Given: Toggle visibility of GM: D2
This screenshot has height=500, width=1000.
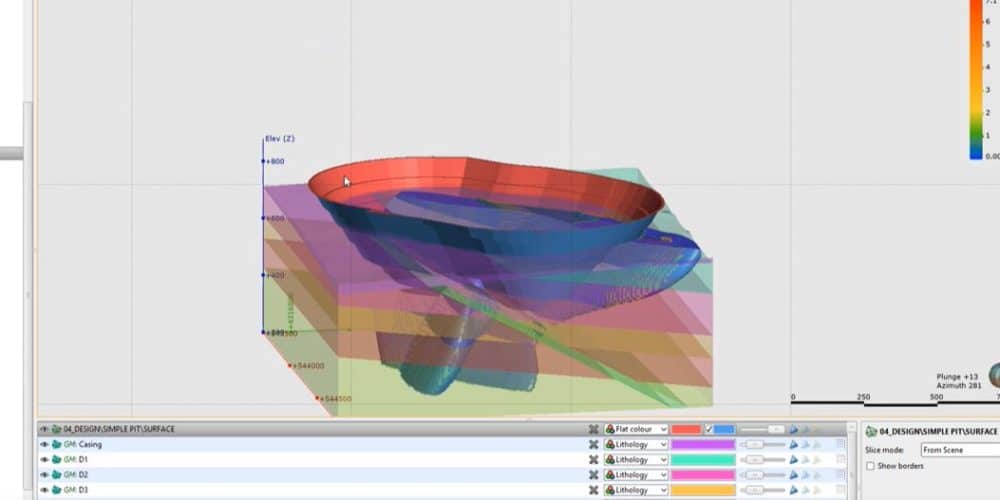Looking at the screenshot, I should point(44,475).
